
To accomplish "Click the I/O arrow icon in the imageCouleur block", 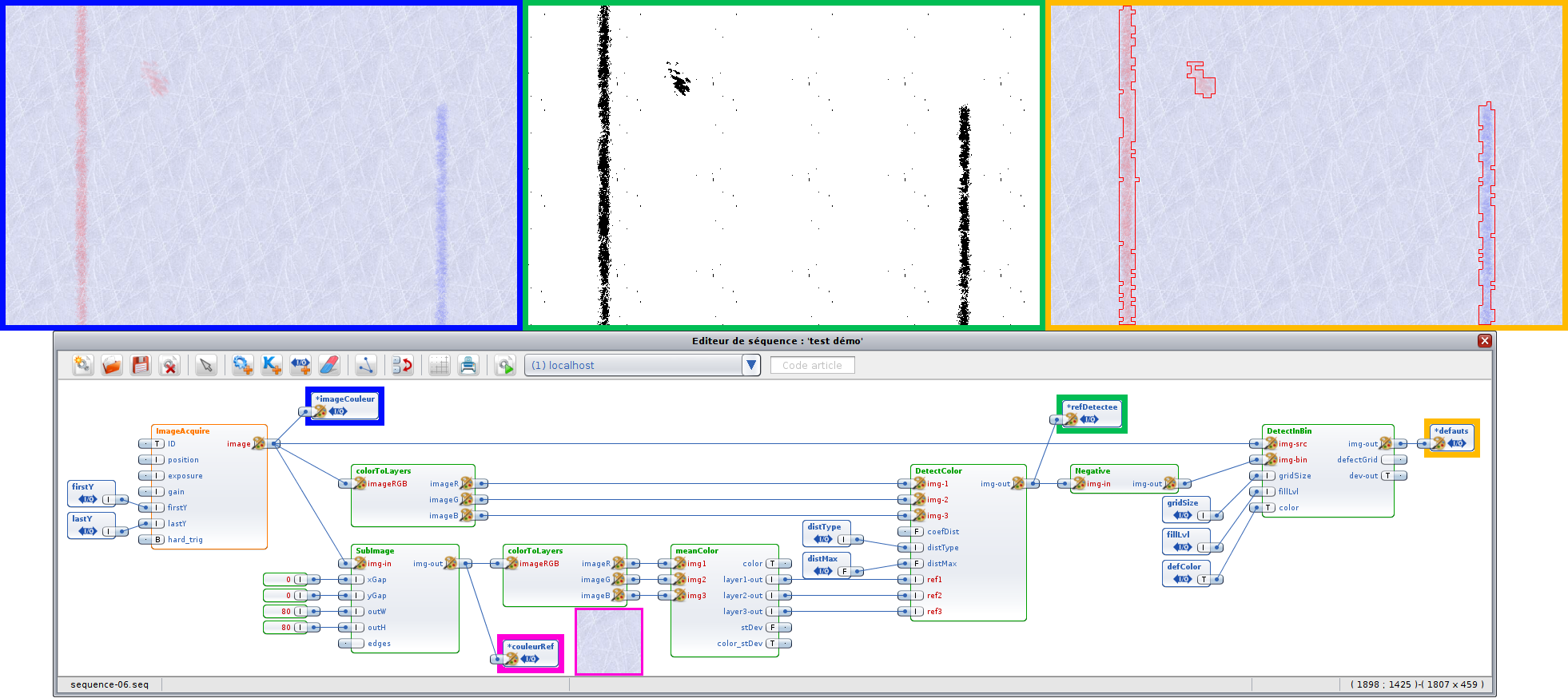I will tap(339, 411).
